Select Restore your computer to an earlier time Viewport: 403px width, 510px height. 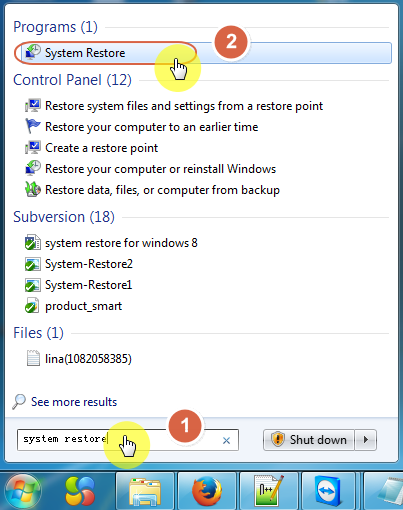pyautogui.click(x=151, y=127)
